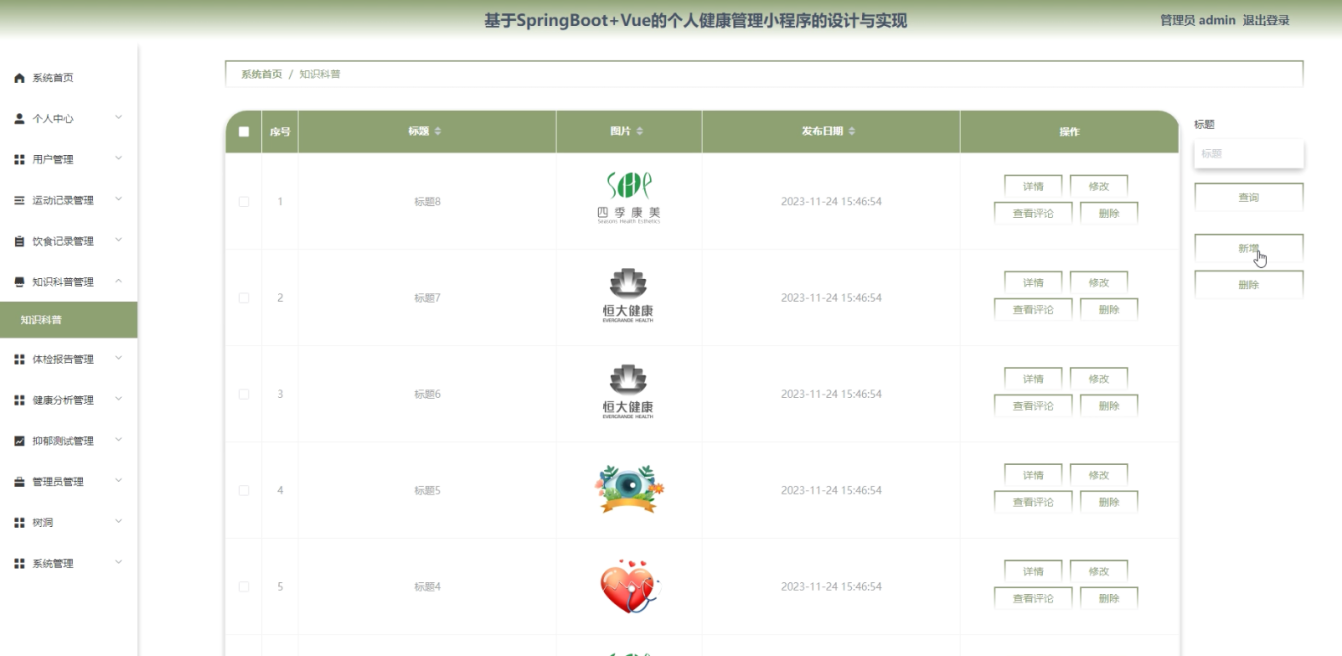Screen dimensions: 1342x656
Task: Click the 四季康美 image thumbnail in row 1
Action: (x=628, y=198)
